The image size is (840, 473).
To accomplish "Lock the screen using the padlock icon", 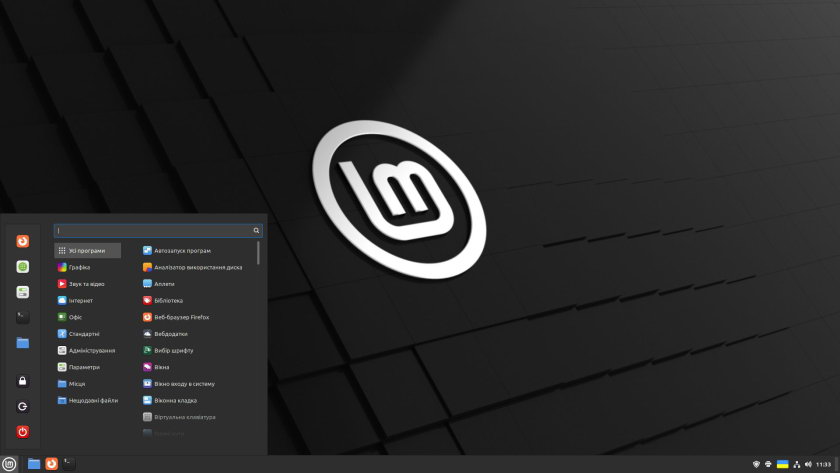I will click(x=22, y=381).
